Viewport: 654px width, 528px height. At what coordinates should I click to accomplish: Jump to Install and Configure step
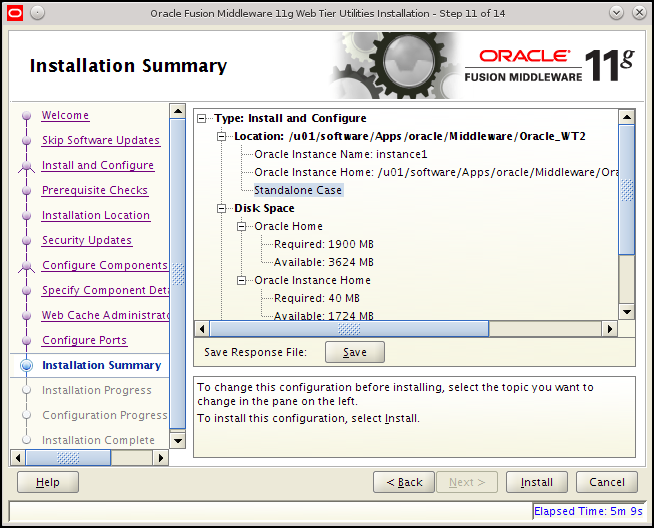click(x=98, y=165)
